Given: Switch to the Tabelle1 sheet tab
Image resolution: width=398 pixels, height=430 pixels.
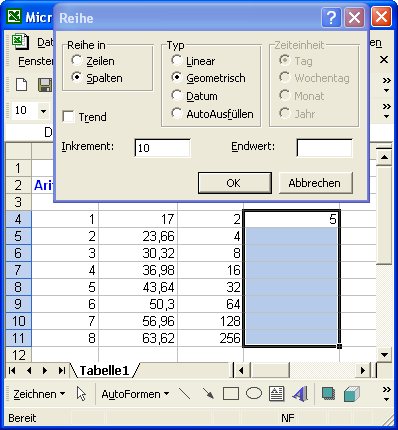Looking at the screenshot, I should coord(104,370).
